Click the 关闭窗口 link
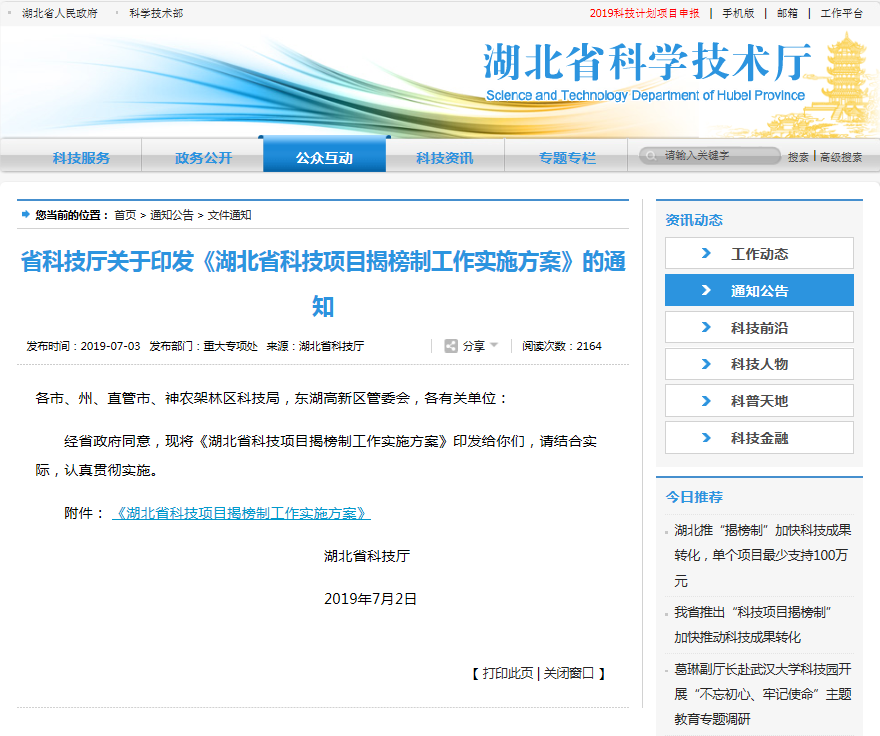This screenshot has width=880, height=736. pos(568,673)
